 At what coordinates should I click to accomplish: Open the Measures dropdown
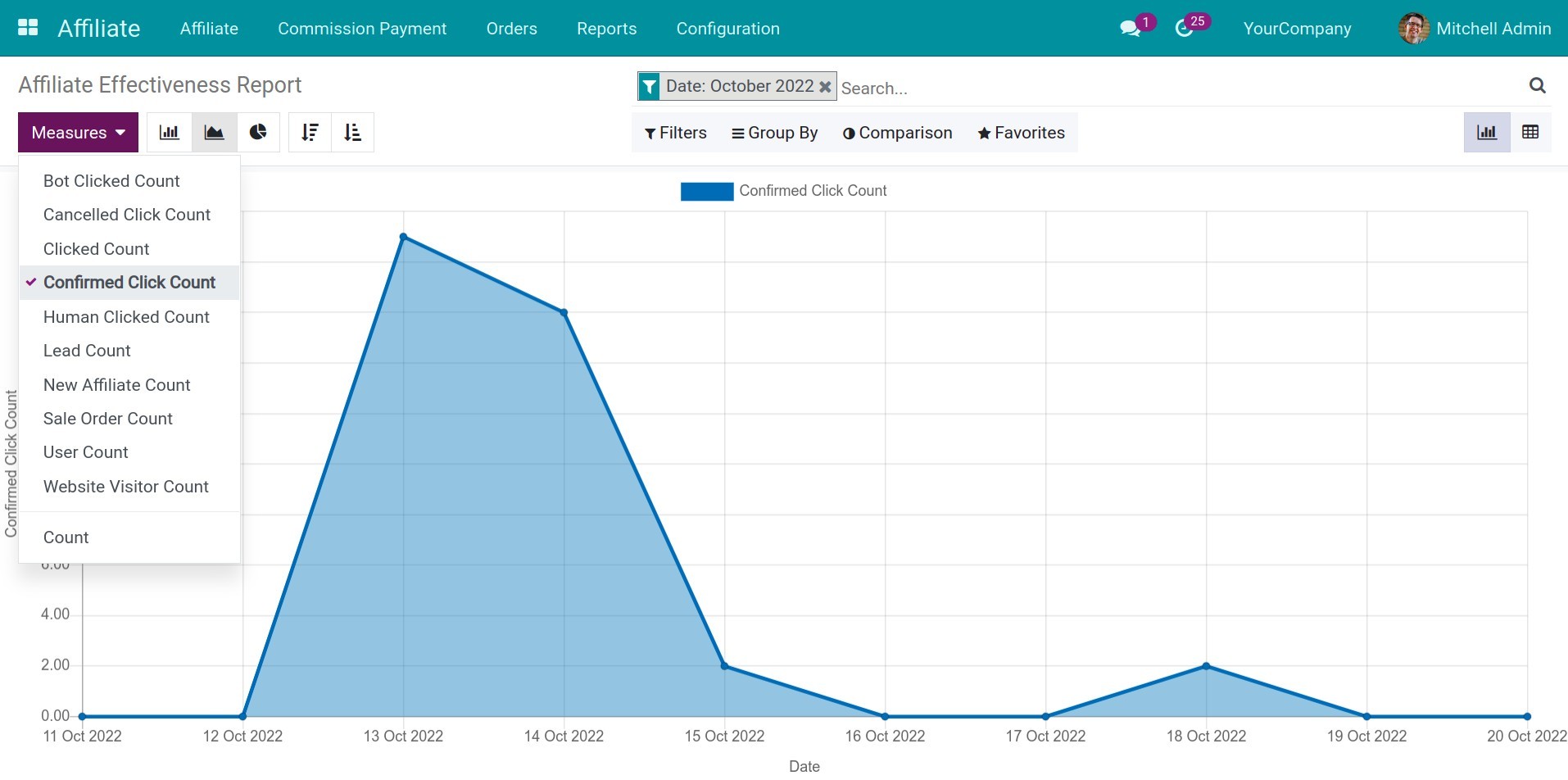tap(77, 131)
